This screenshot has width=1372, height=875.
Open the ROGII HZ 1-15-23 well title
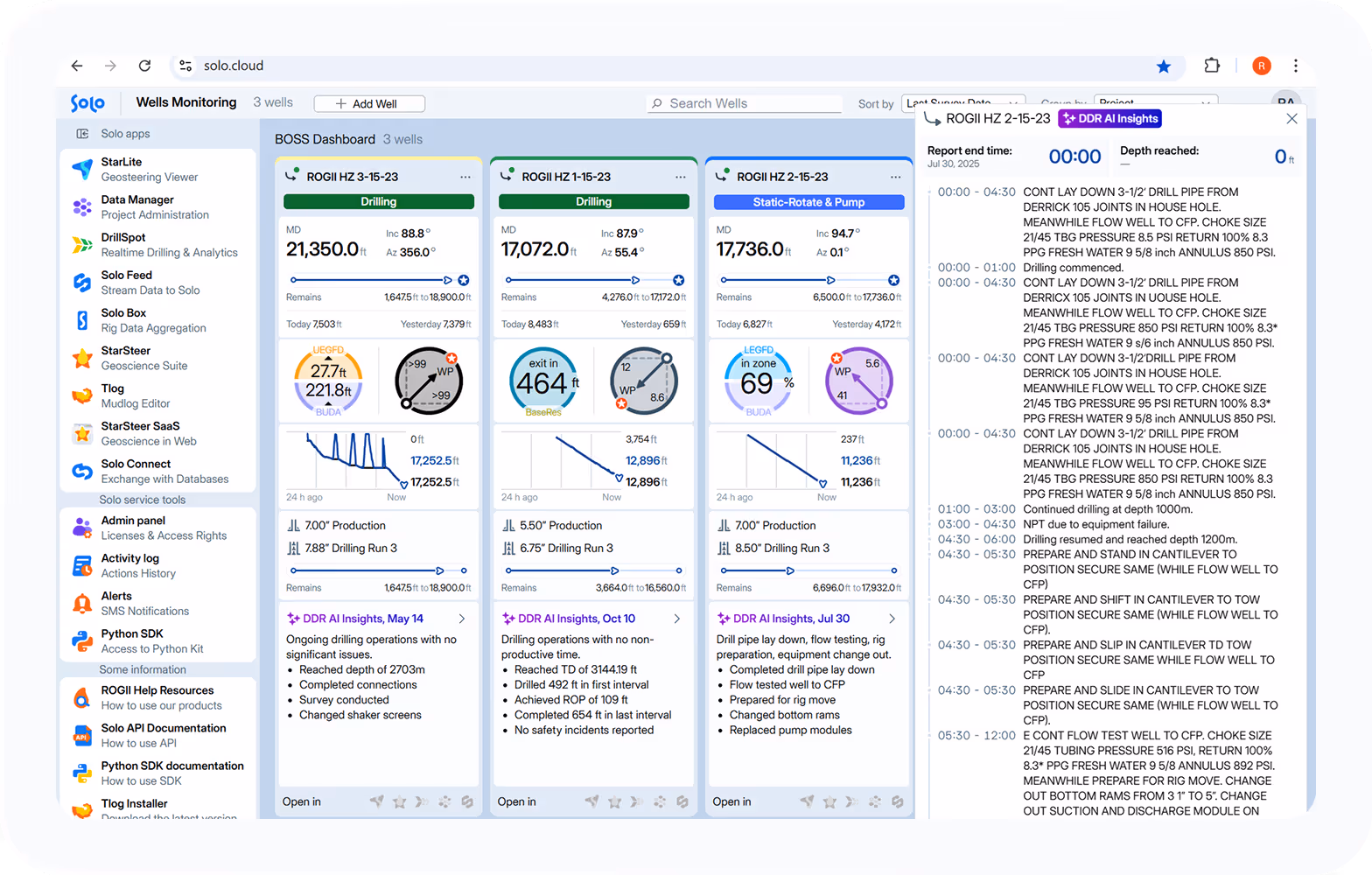pos(566,177)
